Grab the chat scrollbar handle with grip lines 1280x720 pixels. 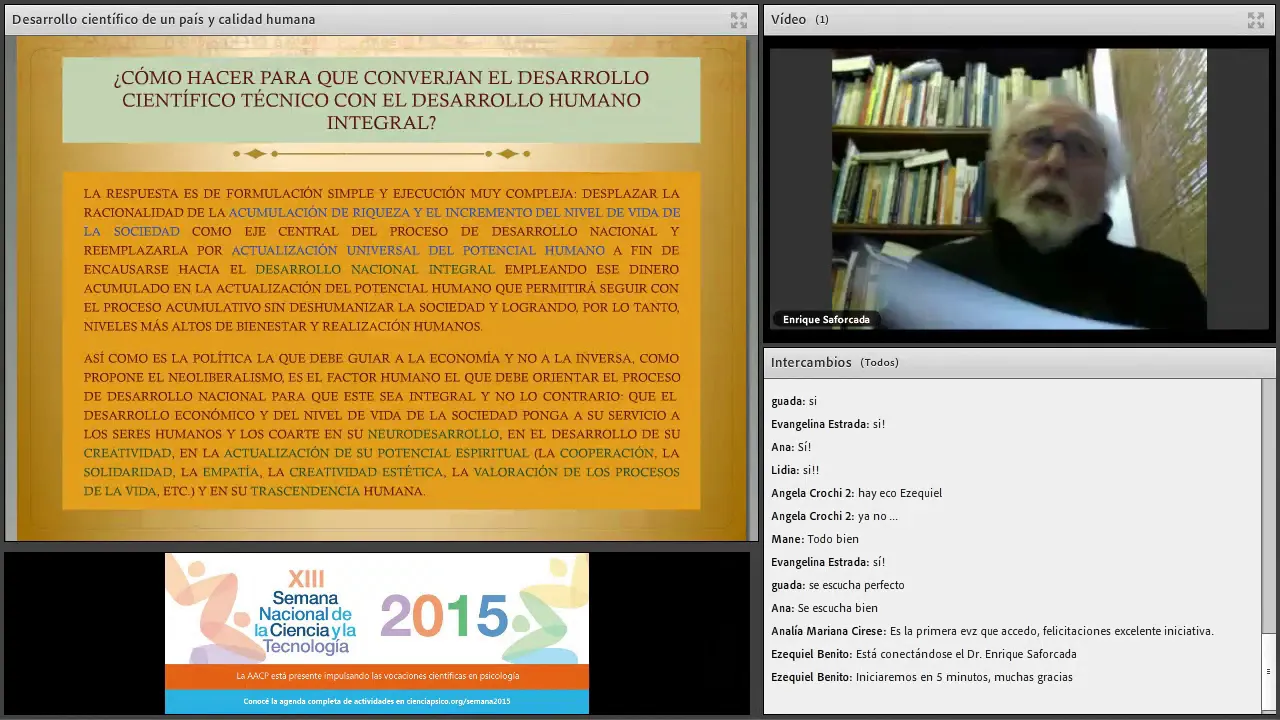[x=1268, y=672]
